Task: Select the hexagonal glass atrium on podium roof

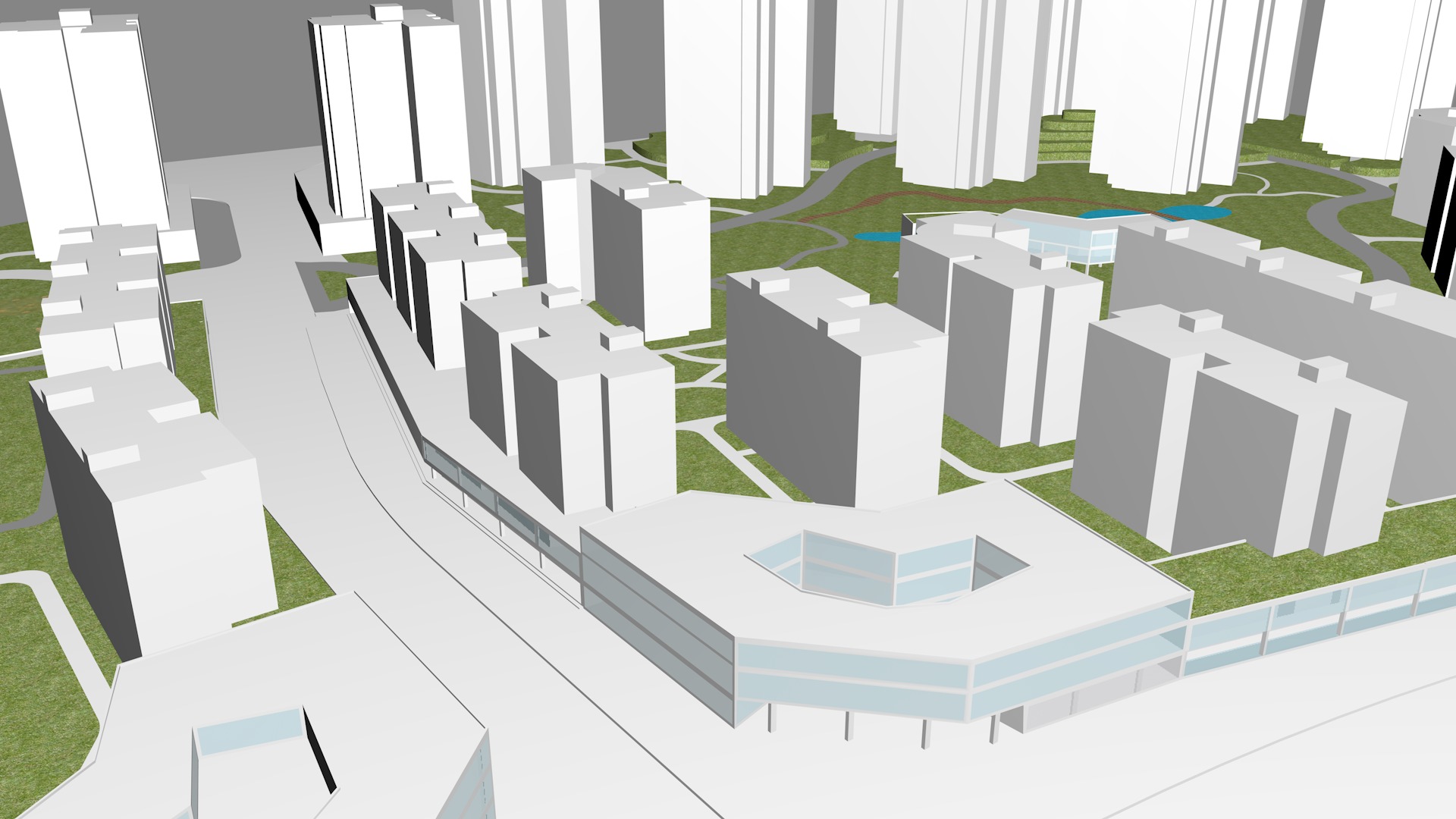Action: (887, 569)
